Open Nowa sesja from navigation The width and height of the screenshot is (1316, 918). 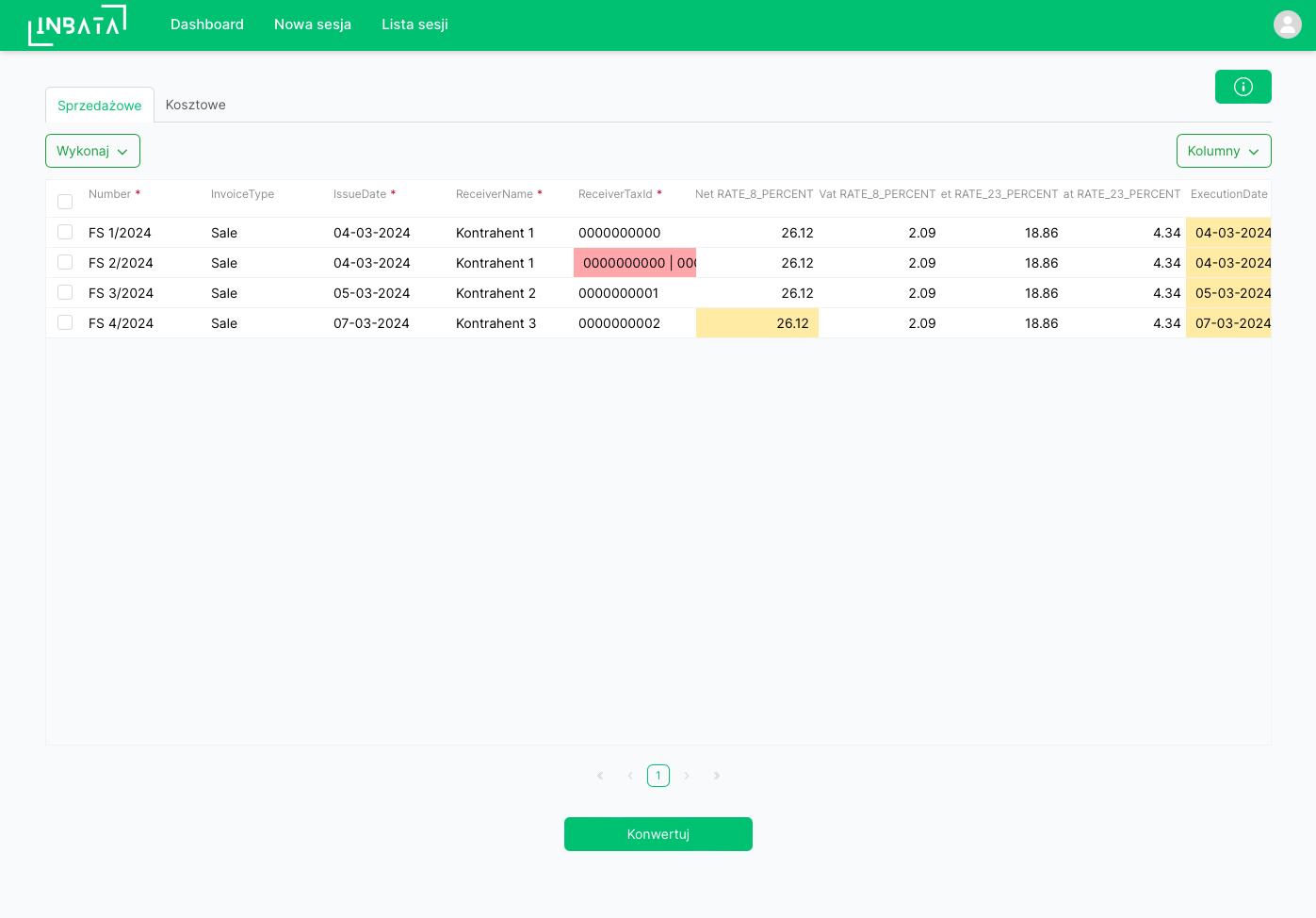click(313, 25)
